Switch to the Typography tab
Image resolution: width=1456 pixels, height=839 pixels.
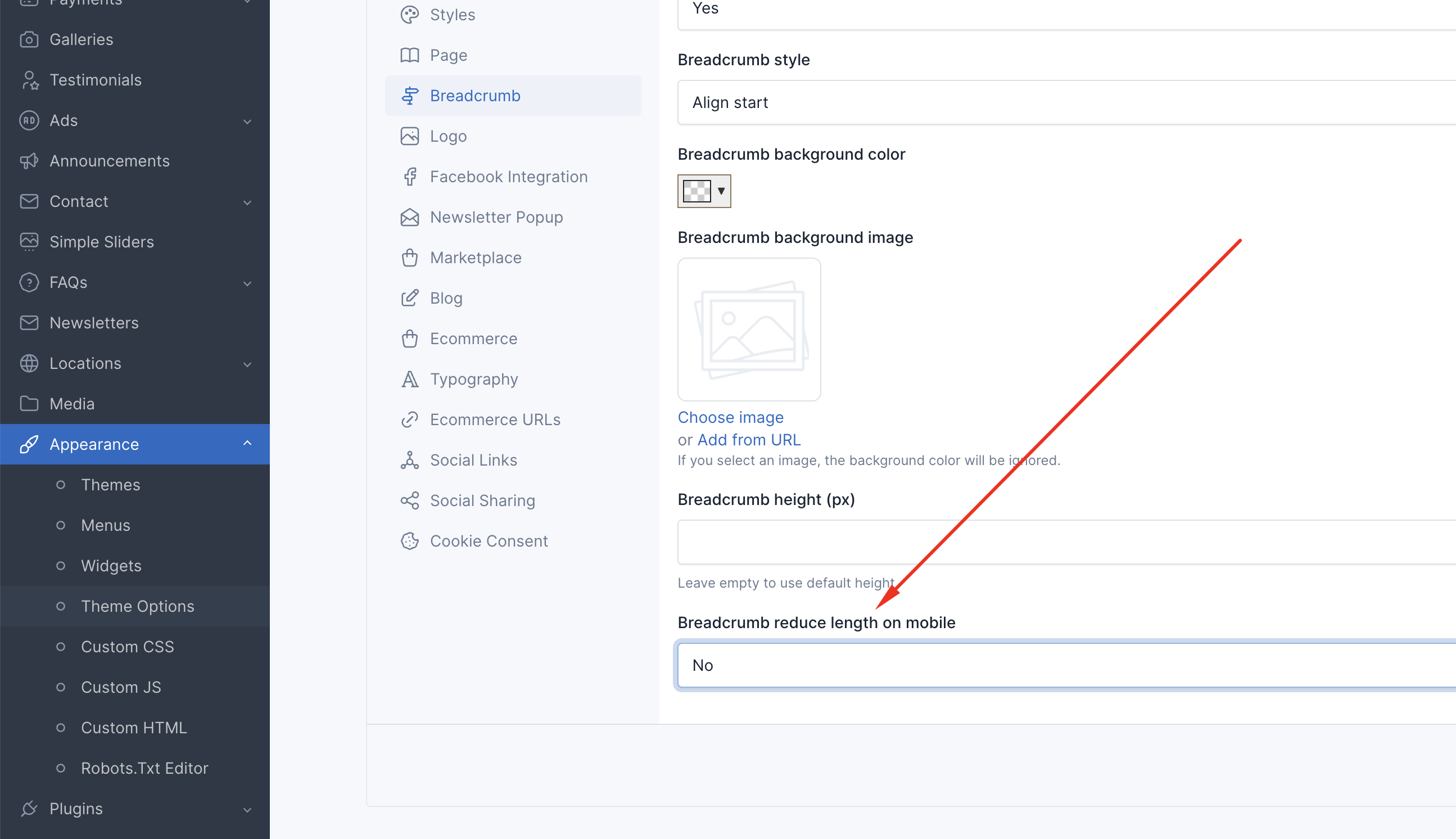[513, 379]
